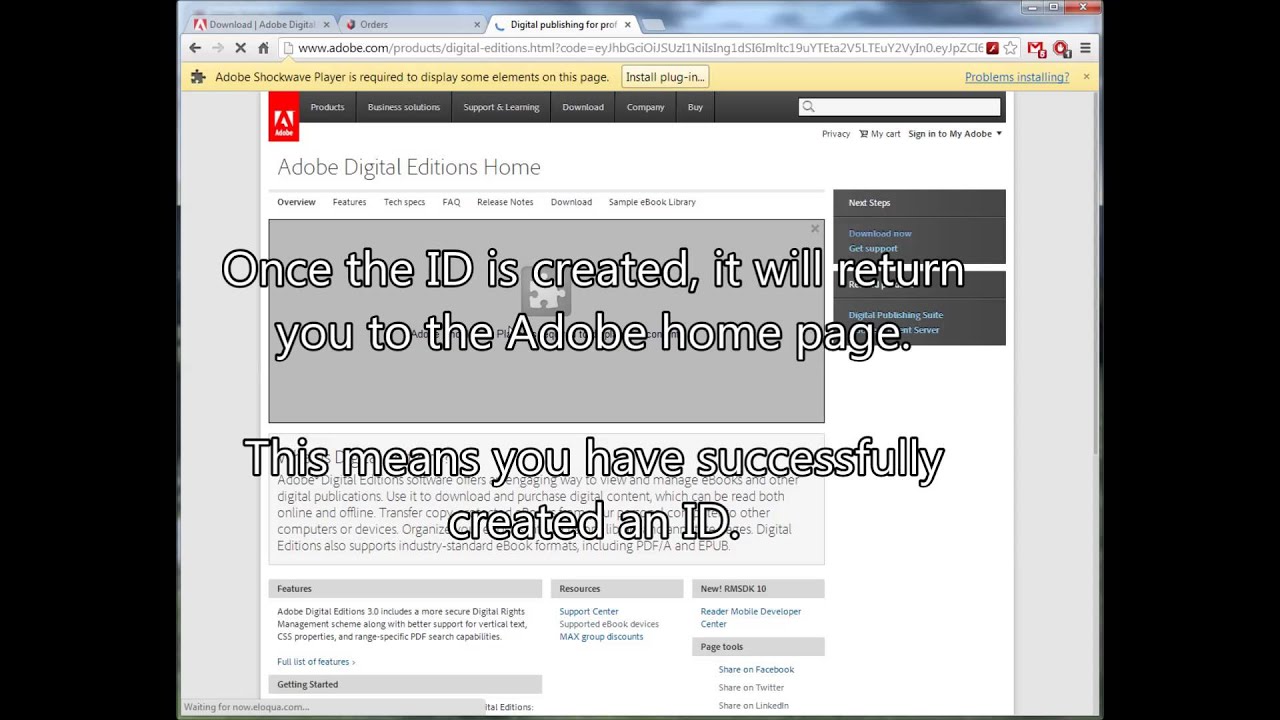Select the Tech specs sub-tab
The height and width of the screenshot is (720, 1280).
[x=404, y=202]
